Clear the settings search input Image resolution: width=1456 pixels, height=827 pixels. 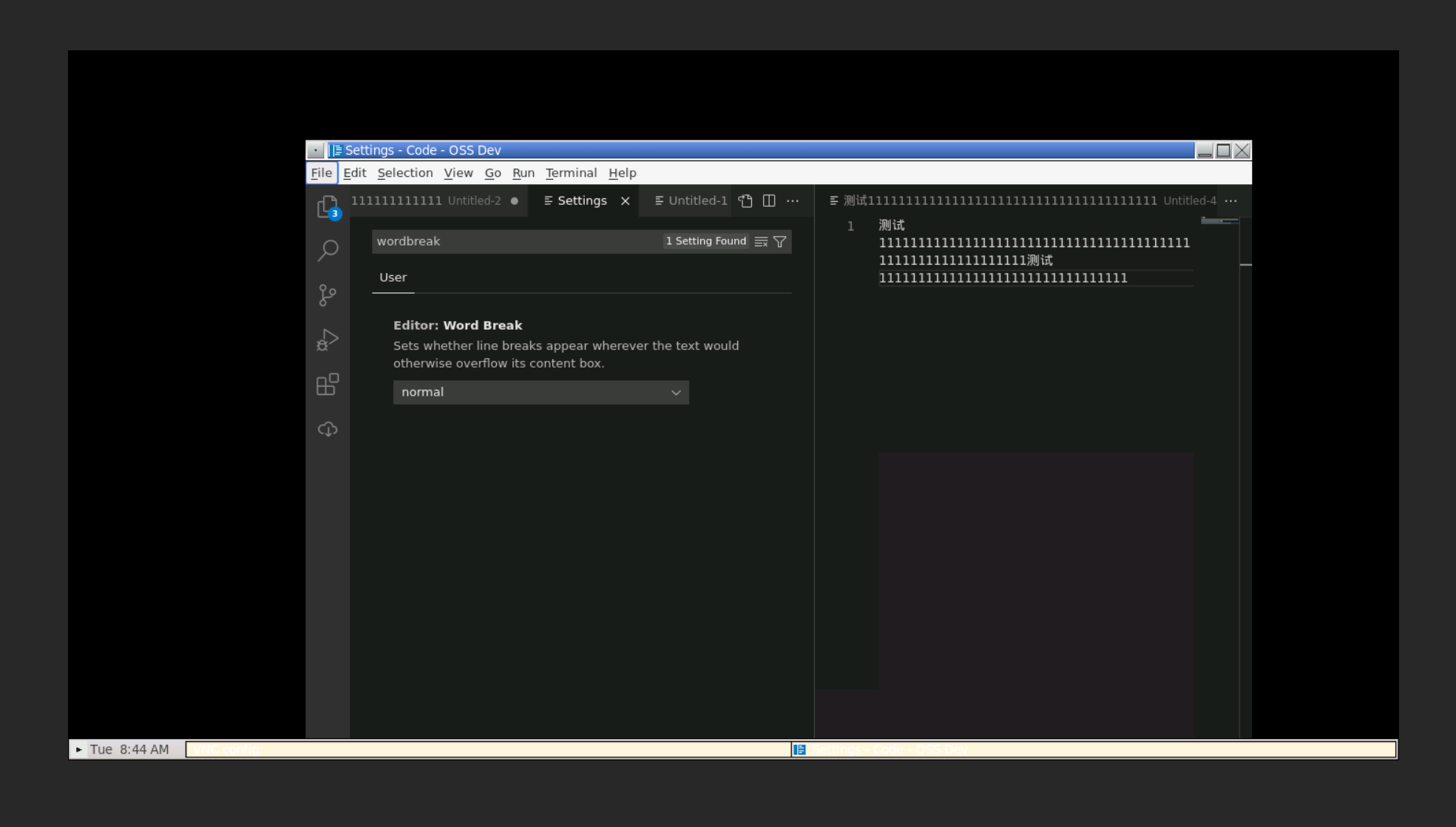click(x=761, y=241)
